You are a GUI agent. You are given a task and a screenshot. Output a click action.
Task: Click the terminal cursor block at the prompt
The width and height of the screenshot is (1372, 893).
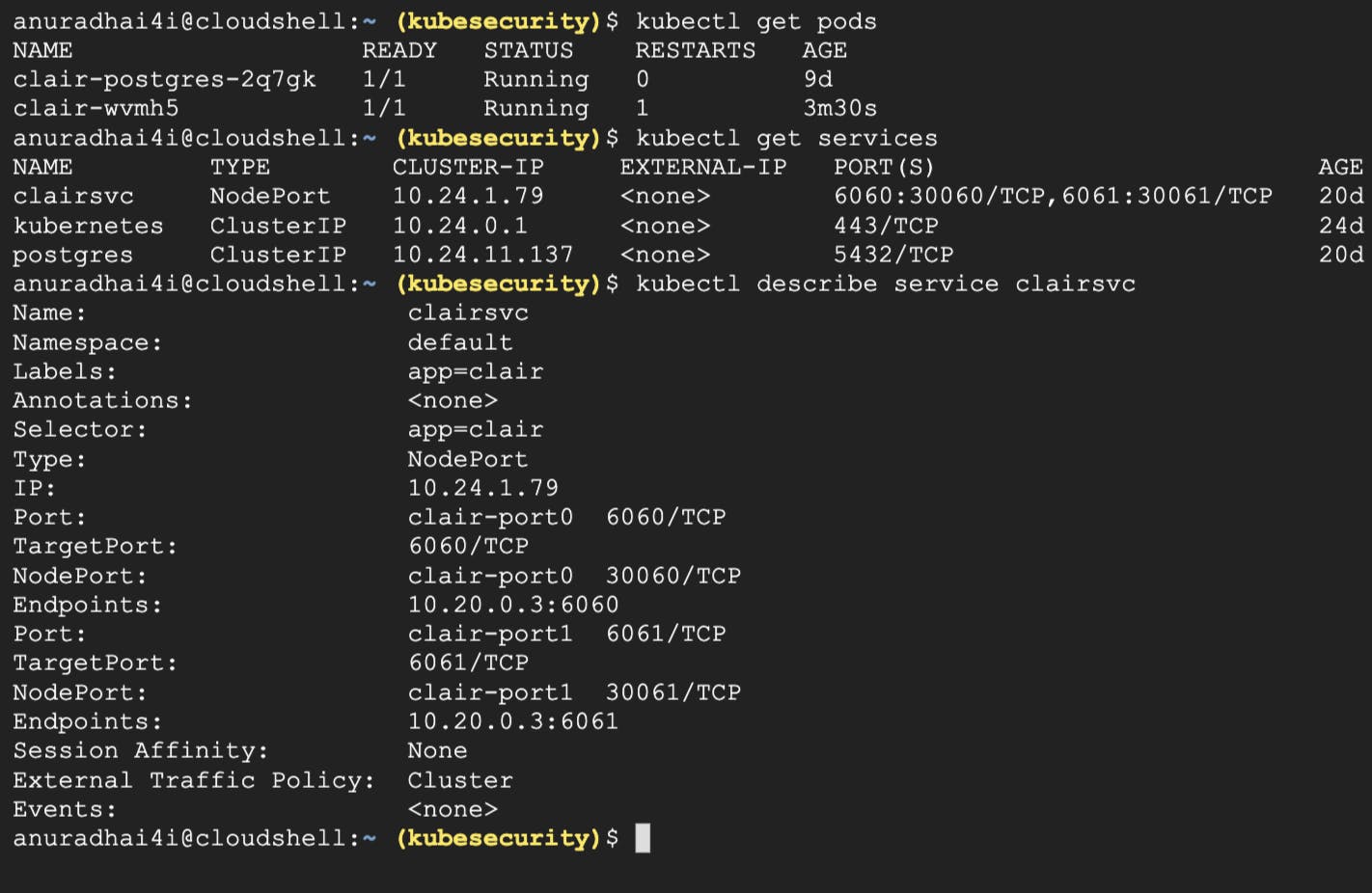pyautogui.click(x=643, y=838)
